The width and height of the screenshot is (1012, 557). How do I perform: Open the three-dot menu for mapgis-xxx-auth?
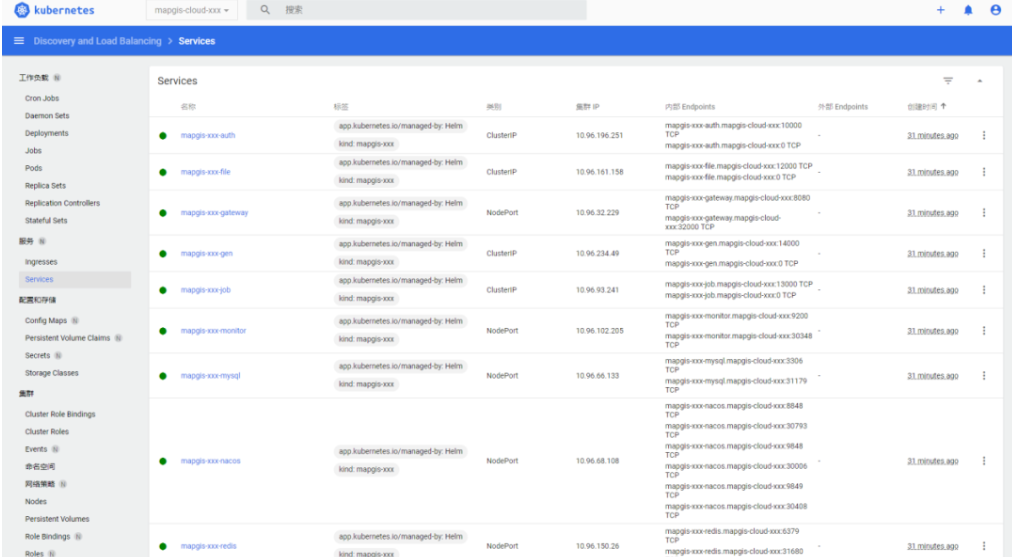point(984,135)
